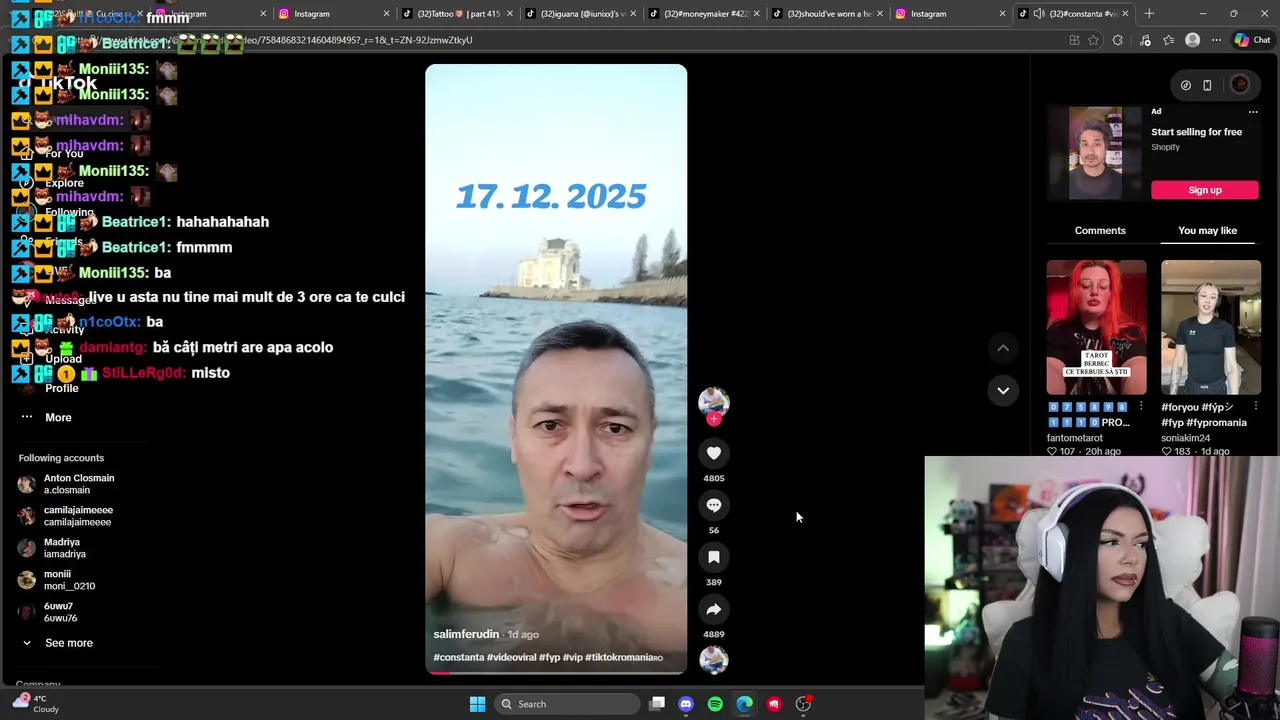Click the video progress bar
The height and width of the screenshot is (720, 1280).
tap(556, 673)
